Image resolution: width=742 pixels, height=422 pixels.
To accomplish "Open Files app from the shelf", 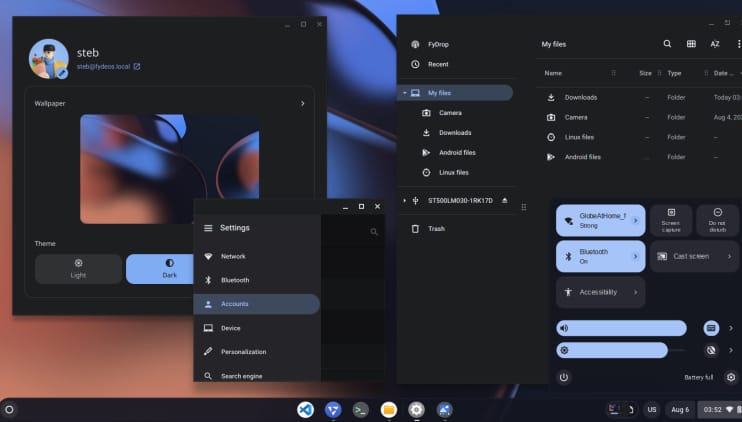I will 389,410.
